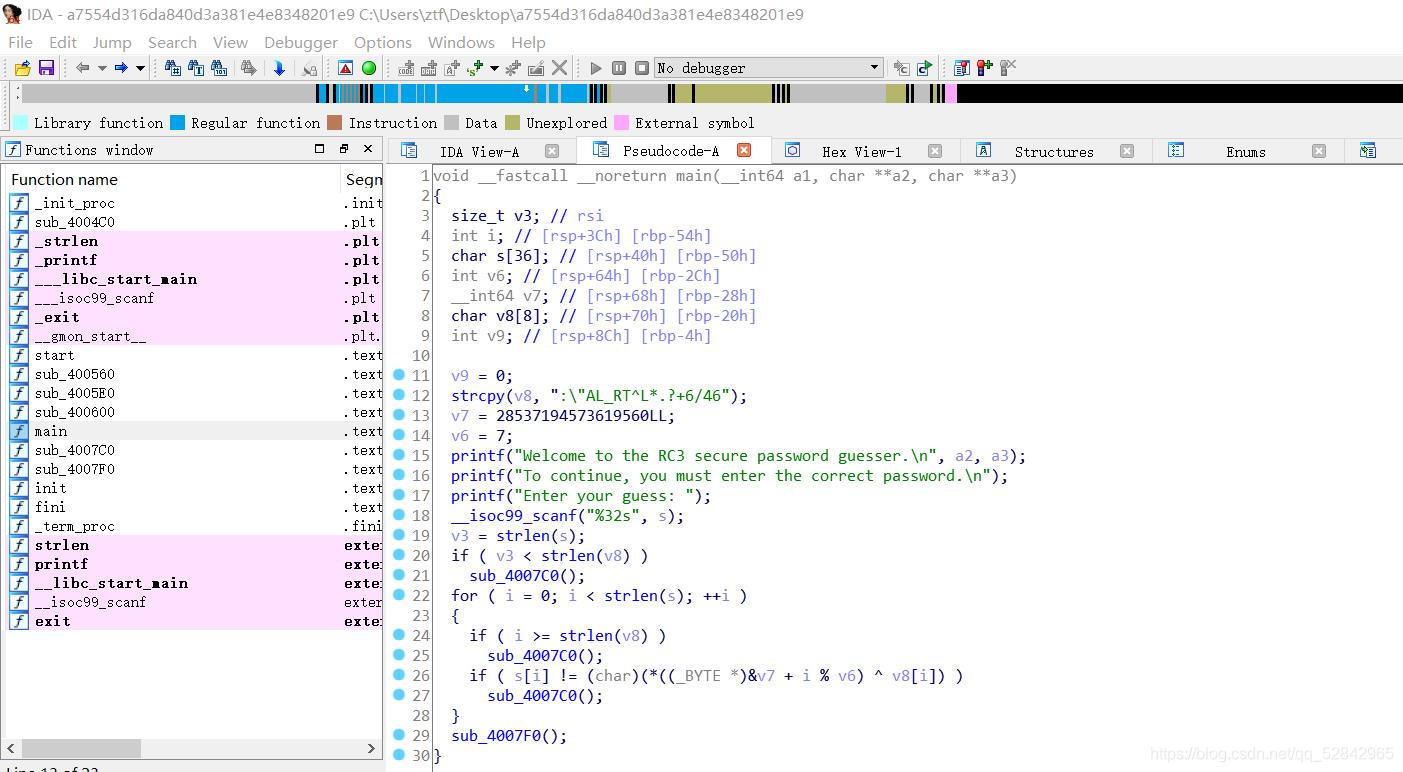Click the breakpoint list icon

tap(962, 68)
